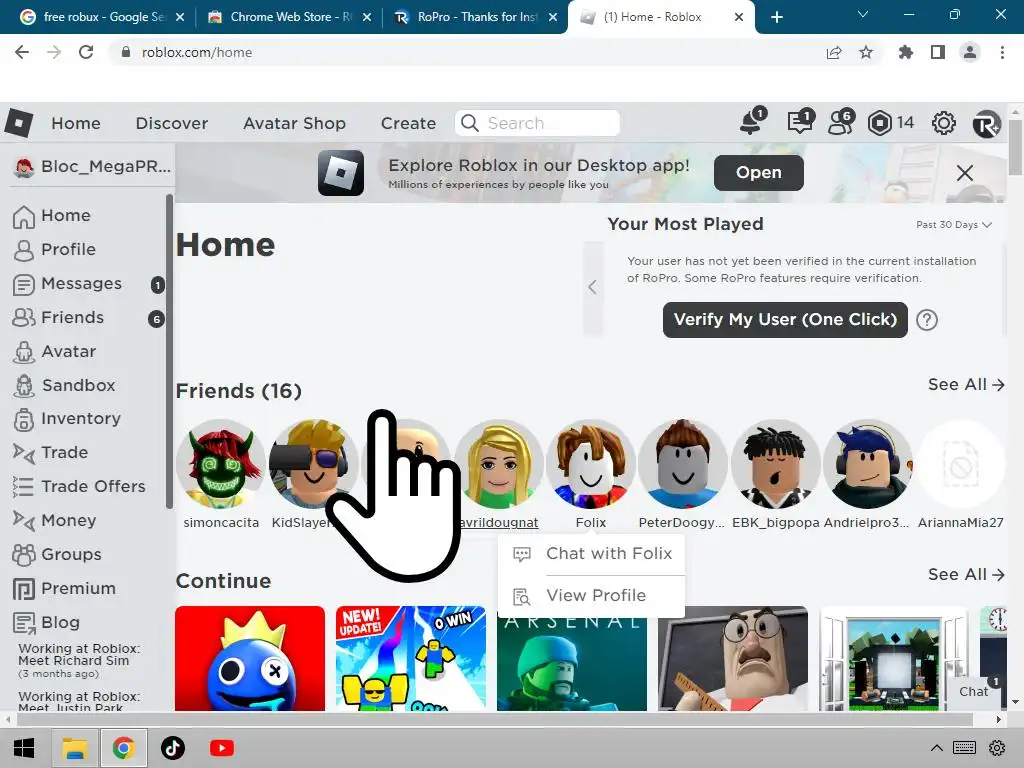Go to Discover in top navigation
Viewport: 1024px width, 768px height.
click(172, 123)
